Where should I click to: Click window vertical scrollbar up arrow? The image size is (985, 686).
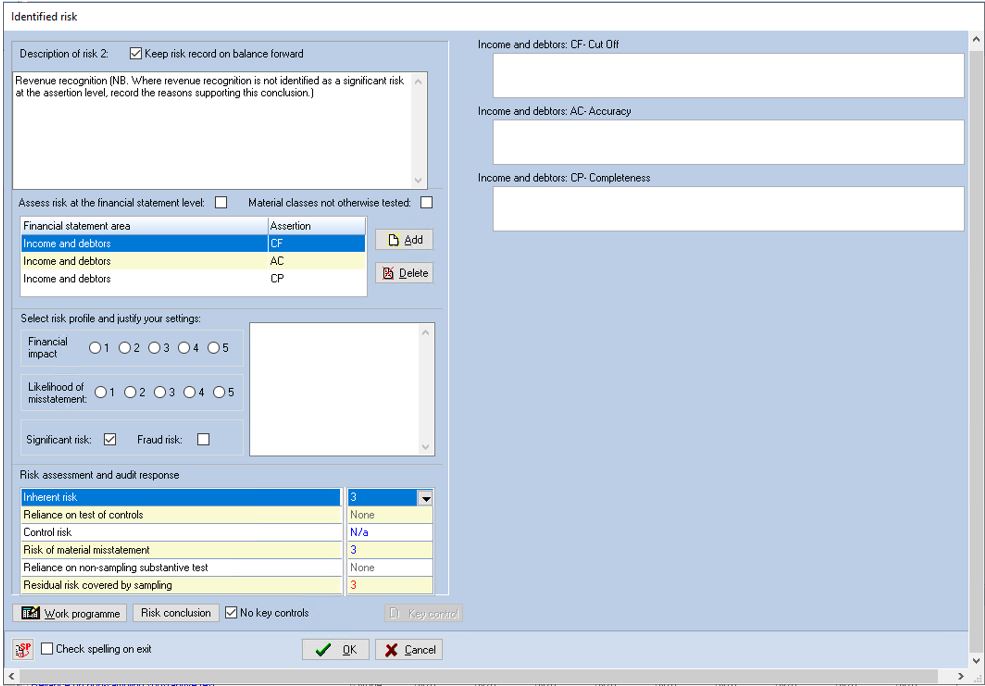tap(977, 40)
